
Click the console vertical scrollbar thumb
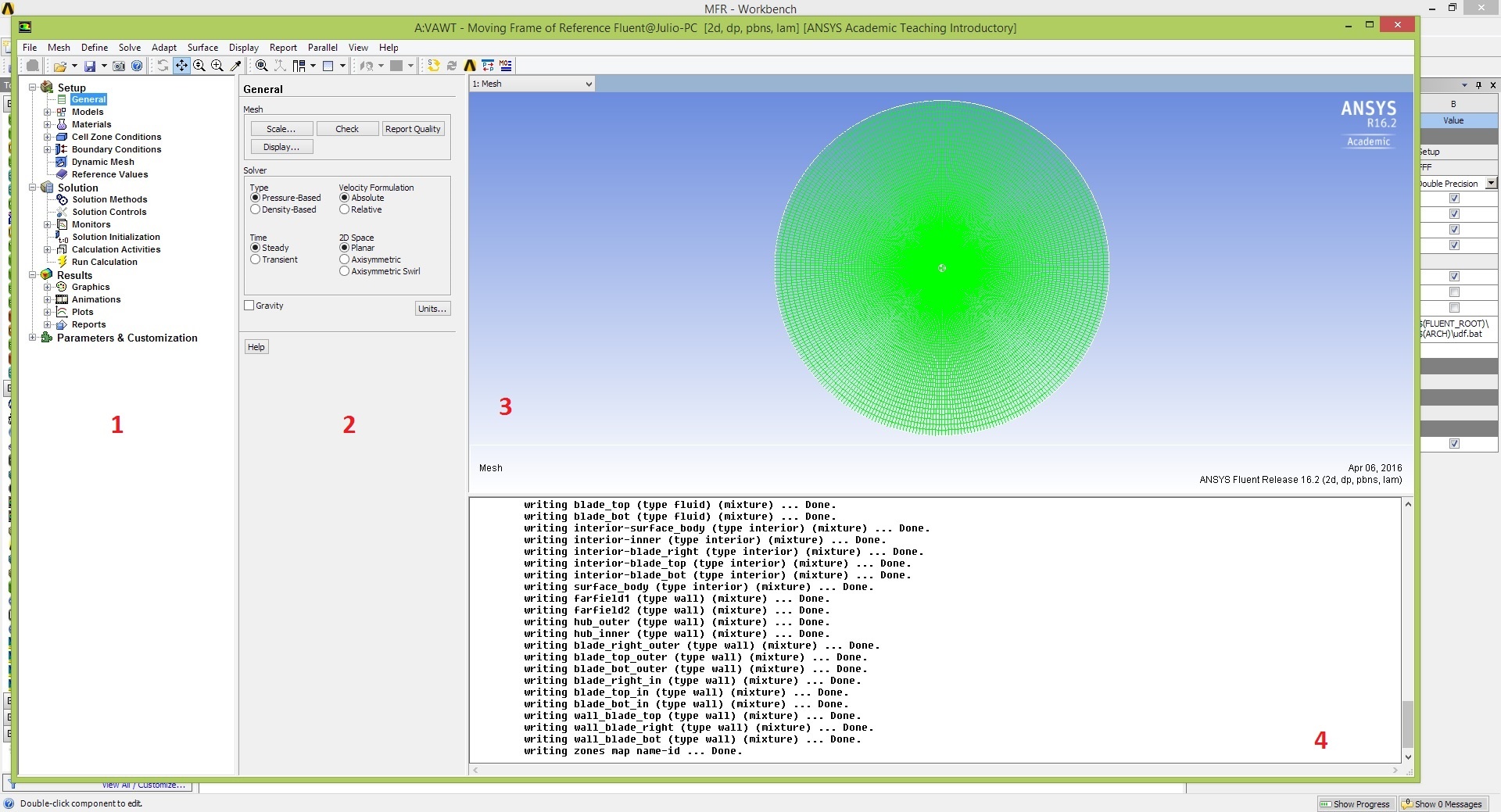pos(1408,724)
